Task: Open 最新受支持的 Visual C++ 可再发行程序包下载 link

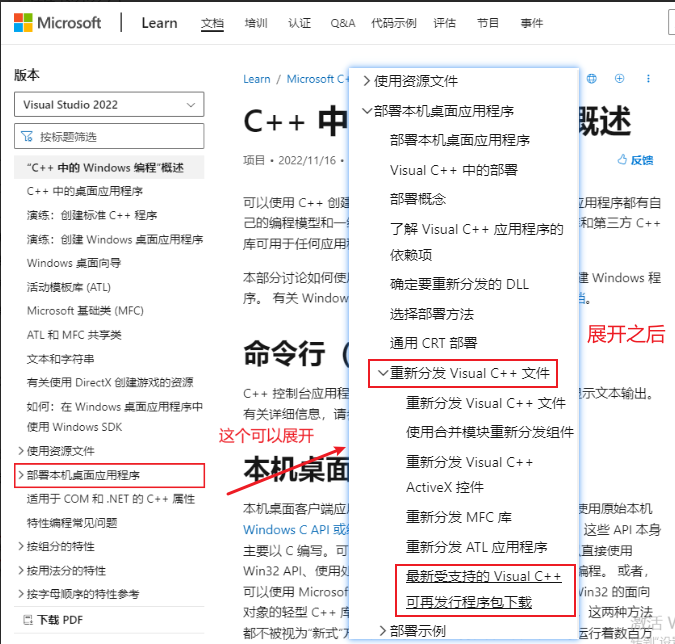Action: click(x=484, y=589)
